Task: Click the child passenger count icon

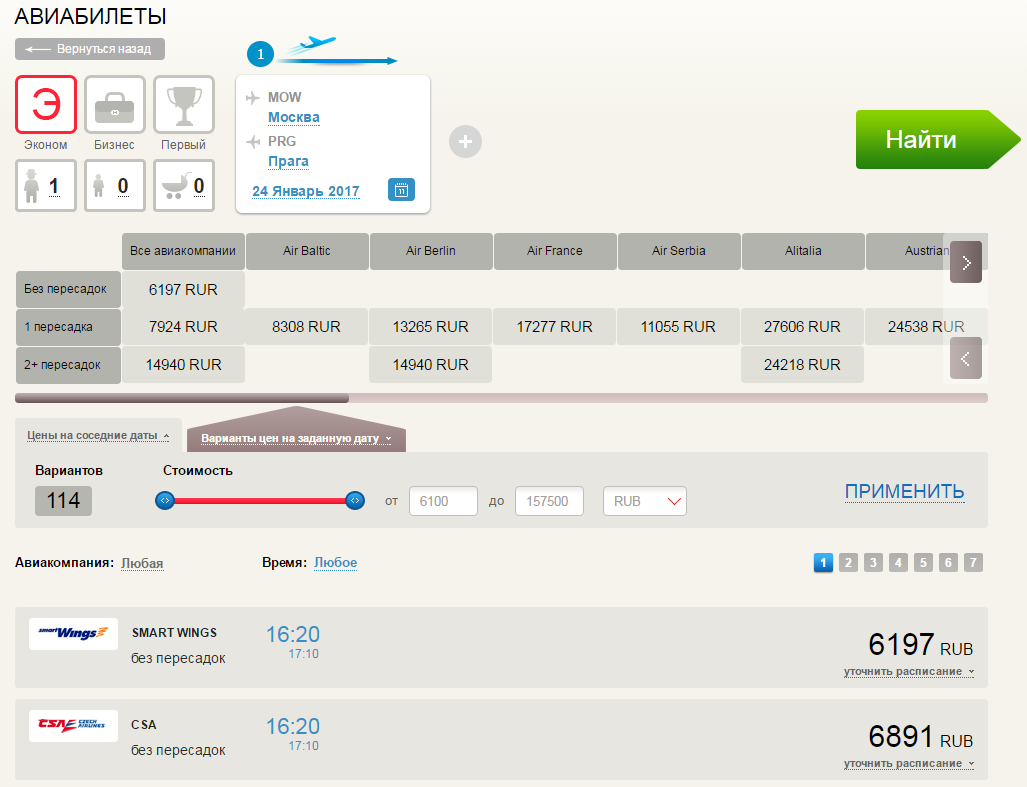Action: click(x=100, y=186)
